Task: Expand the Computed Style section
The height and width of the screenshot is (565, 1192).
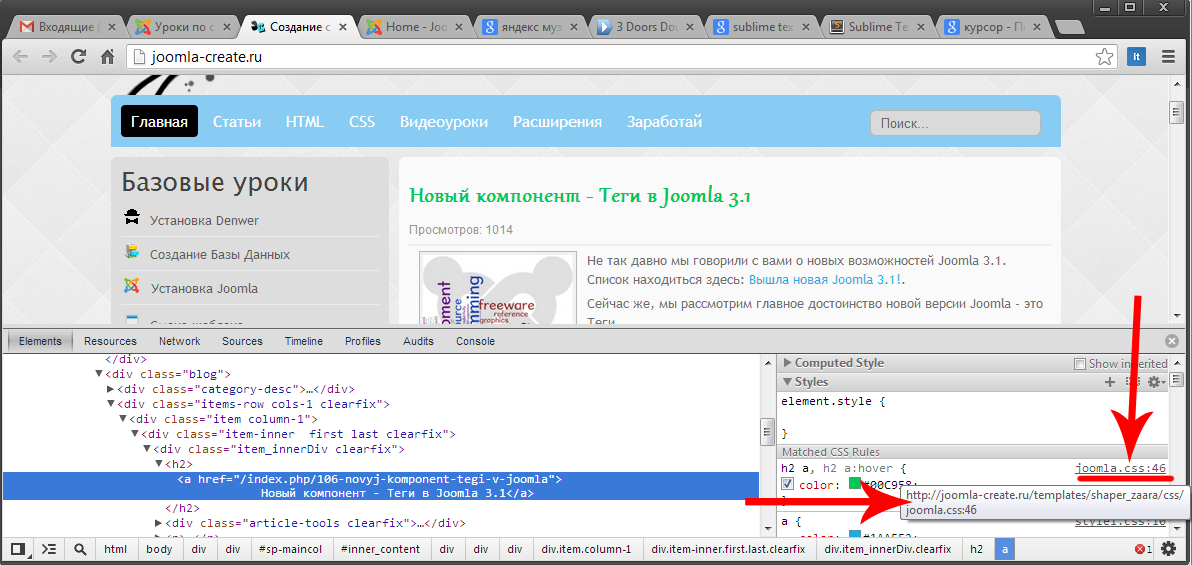Action: 788,363
